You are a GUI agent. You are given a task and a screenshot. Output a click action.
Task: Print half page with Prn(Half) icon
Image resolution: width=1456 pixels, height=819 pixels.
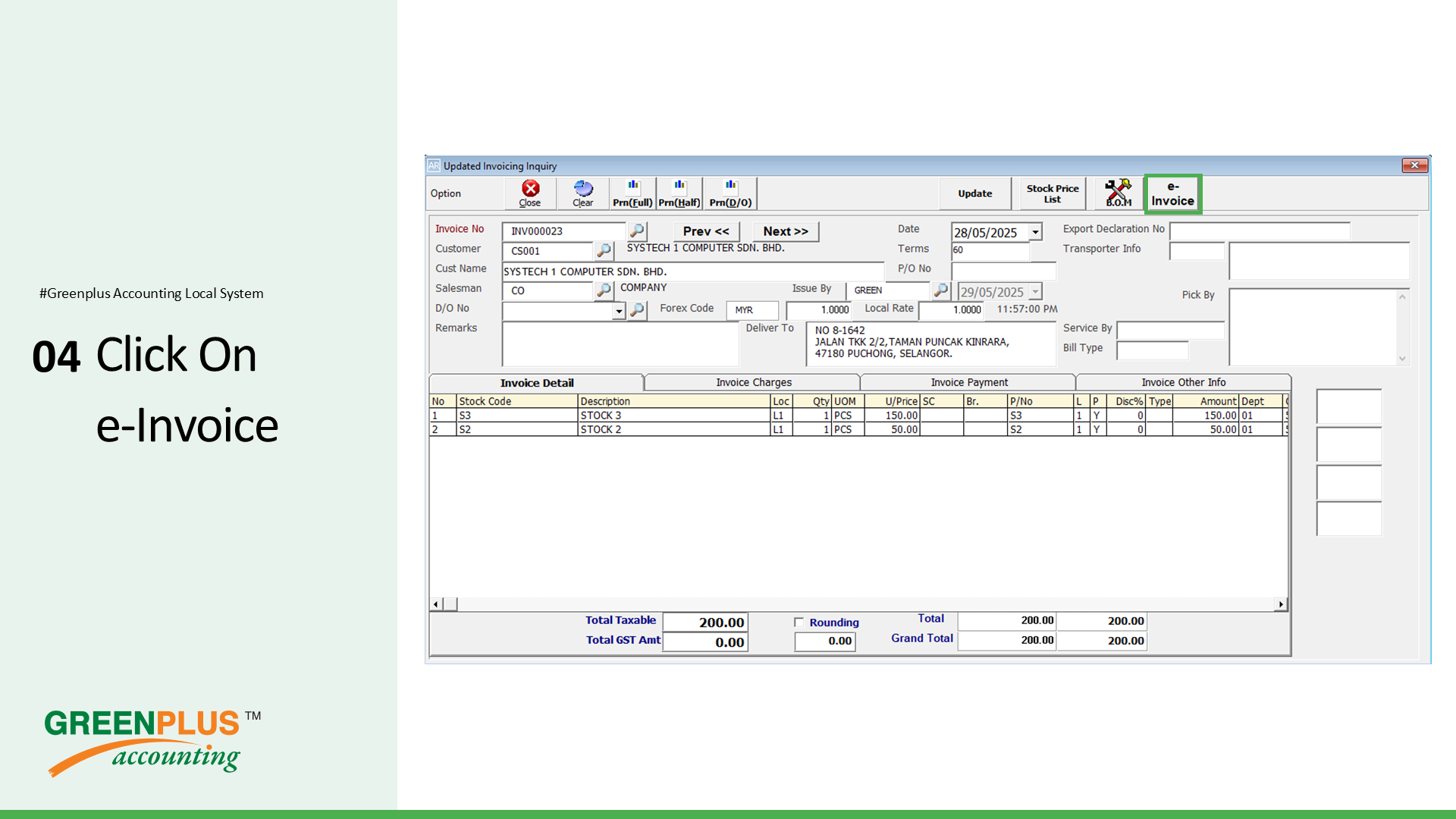pos(679,193)
